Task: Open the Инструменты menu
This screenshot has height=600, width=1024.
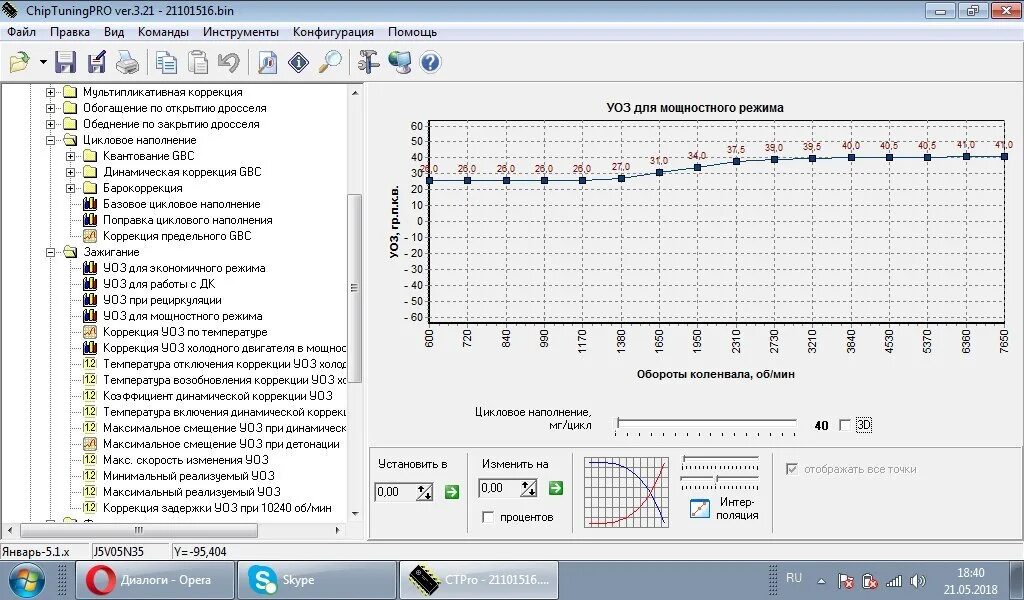Action: (x=241, y=32)
